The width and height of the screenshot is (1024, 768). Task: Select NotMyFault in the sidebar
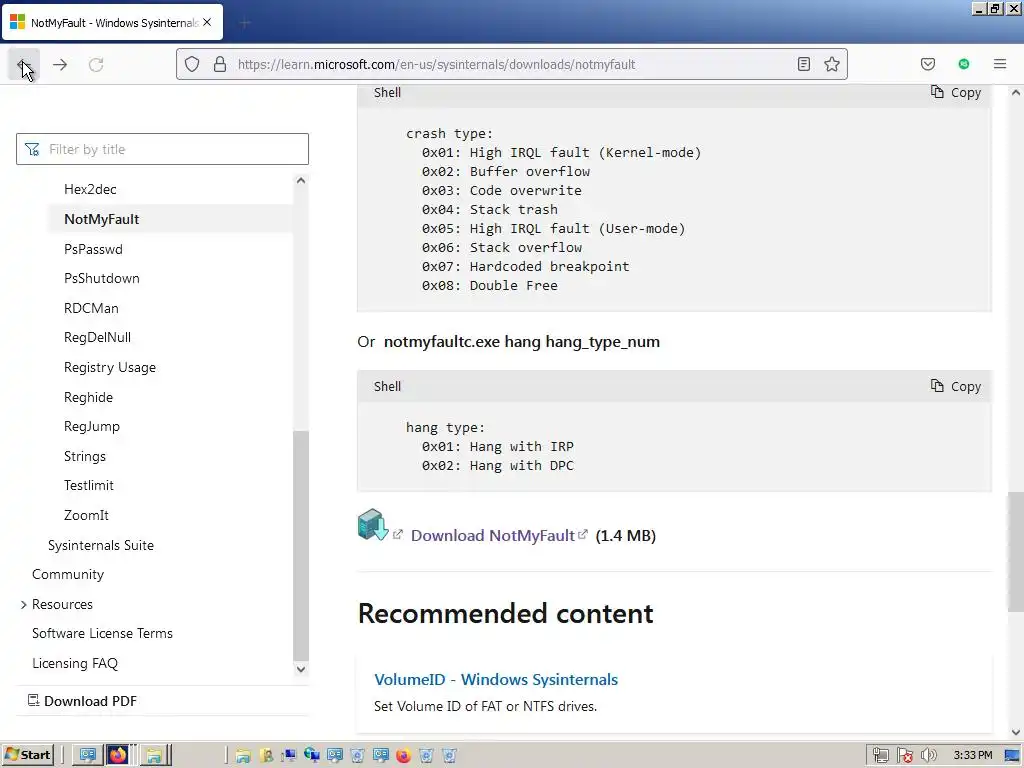tap(101, 219)
